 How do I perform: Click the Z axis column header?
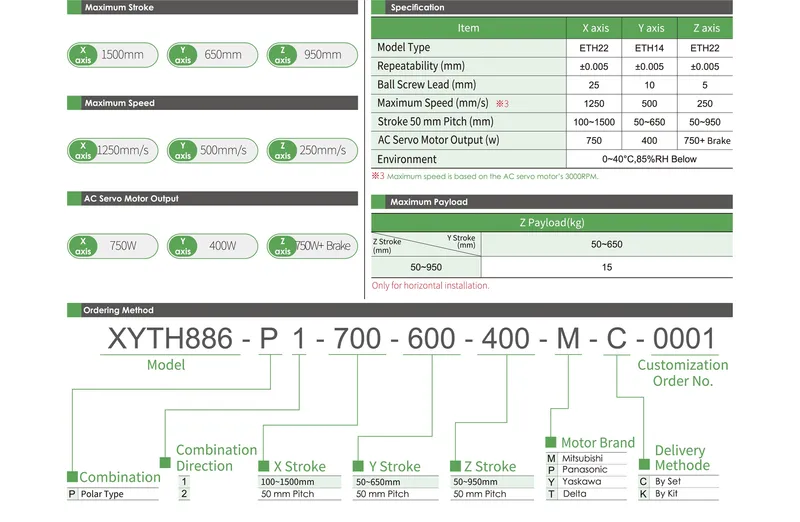pyautogui.click(x=706, y=28)
